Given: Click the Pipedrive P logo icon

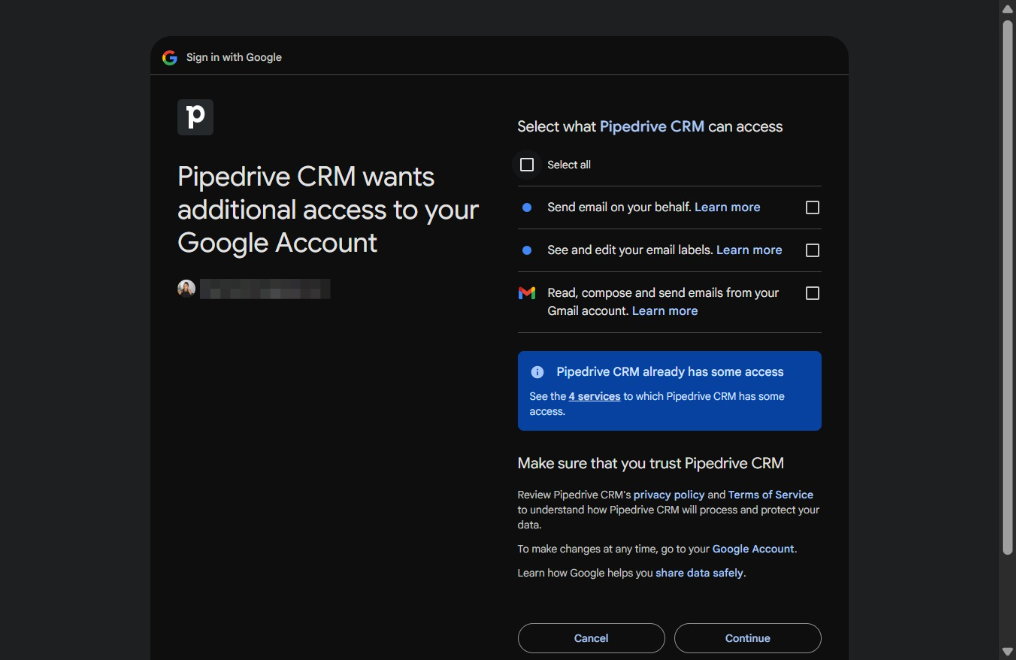Looking at the screenshot, I should pyautogui.click(x=195, y=117).
